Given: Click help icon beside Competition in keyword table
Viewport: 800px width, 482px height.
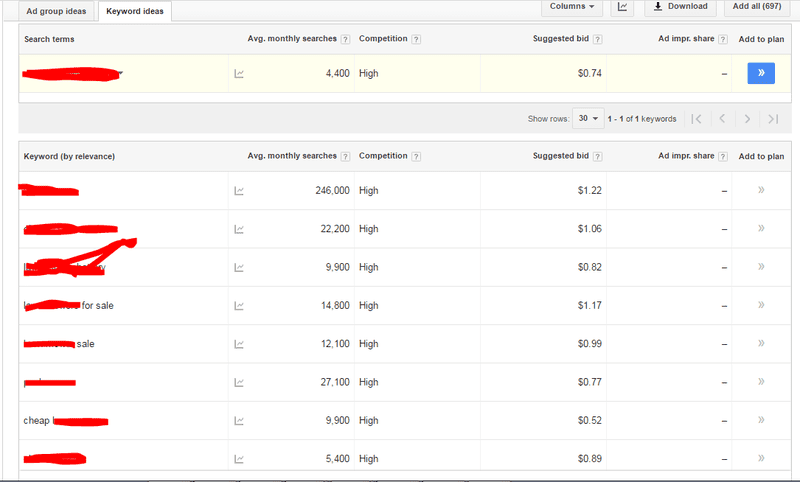Looking at the screenshot, I should coord(416,157).
